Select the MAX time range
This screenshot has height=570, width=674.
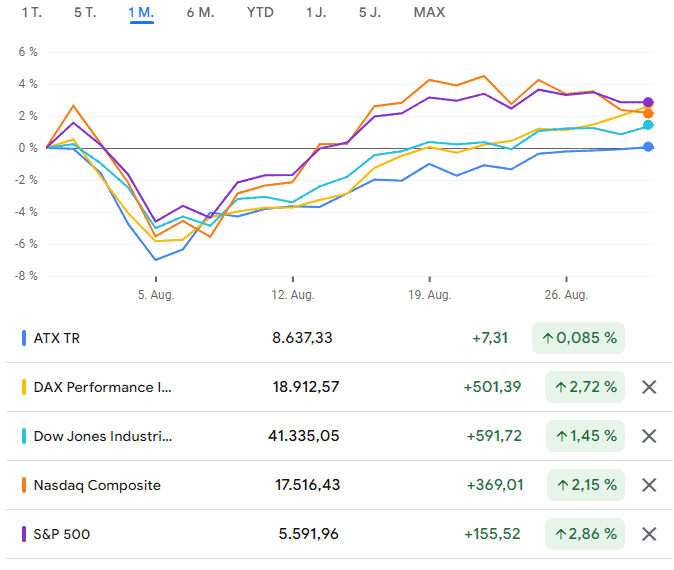[x=429, y=12]
